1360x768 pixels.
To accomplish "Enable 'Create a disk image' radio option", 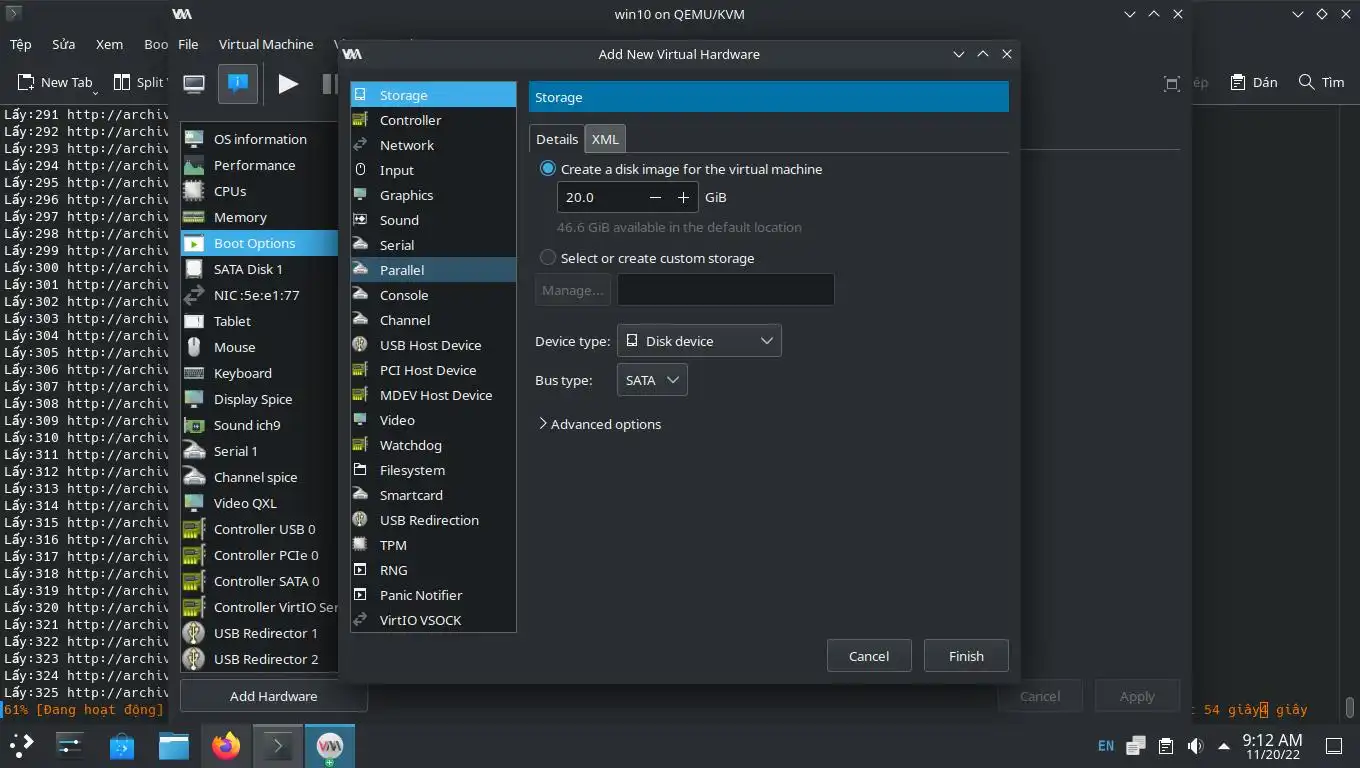I will (548, 169).
